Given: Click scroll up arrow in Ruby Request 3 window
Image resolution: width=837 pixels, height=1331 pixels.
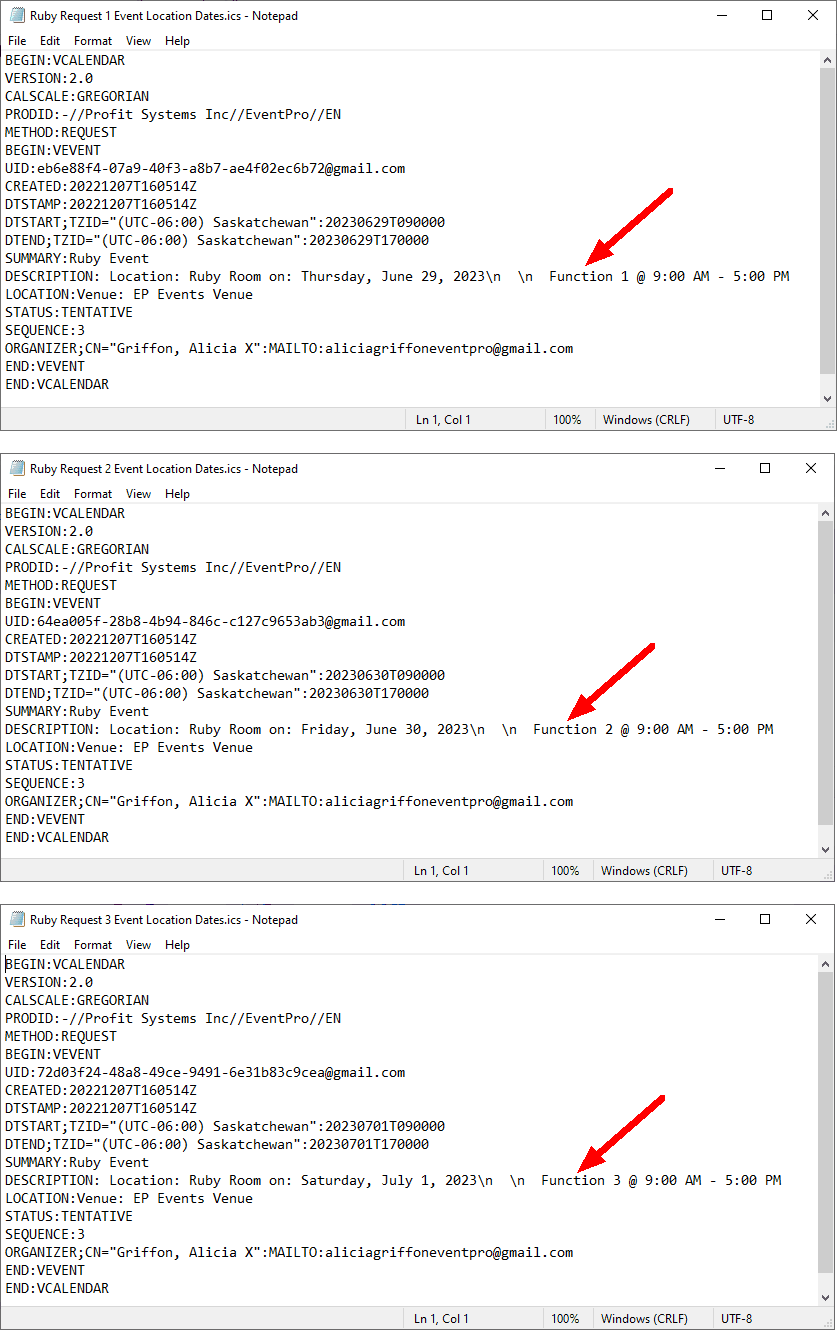Looking at the screenshot, I should coord(826,964).
